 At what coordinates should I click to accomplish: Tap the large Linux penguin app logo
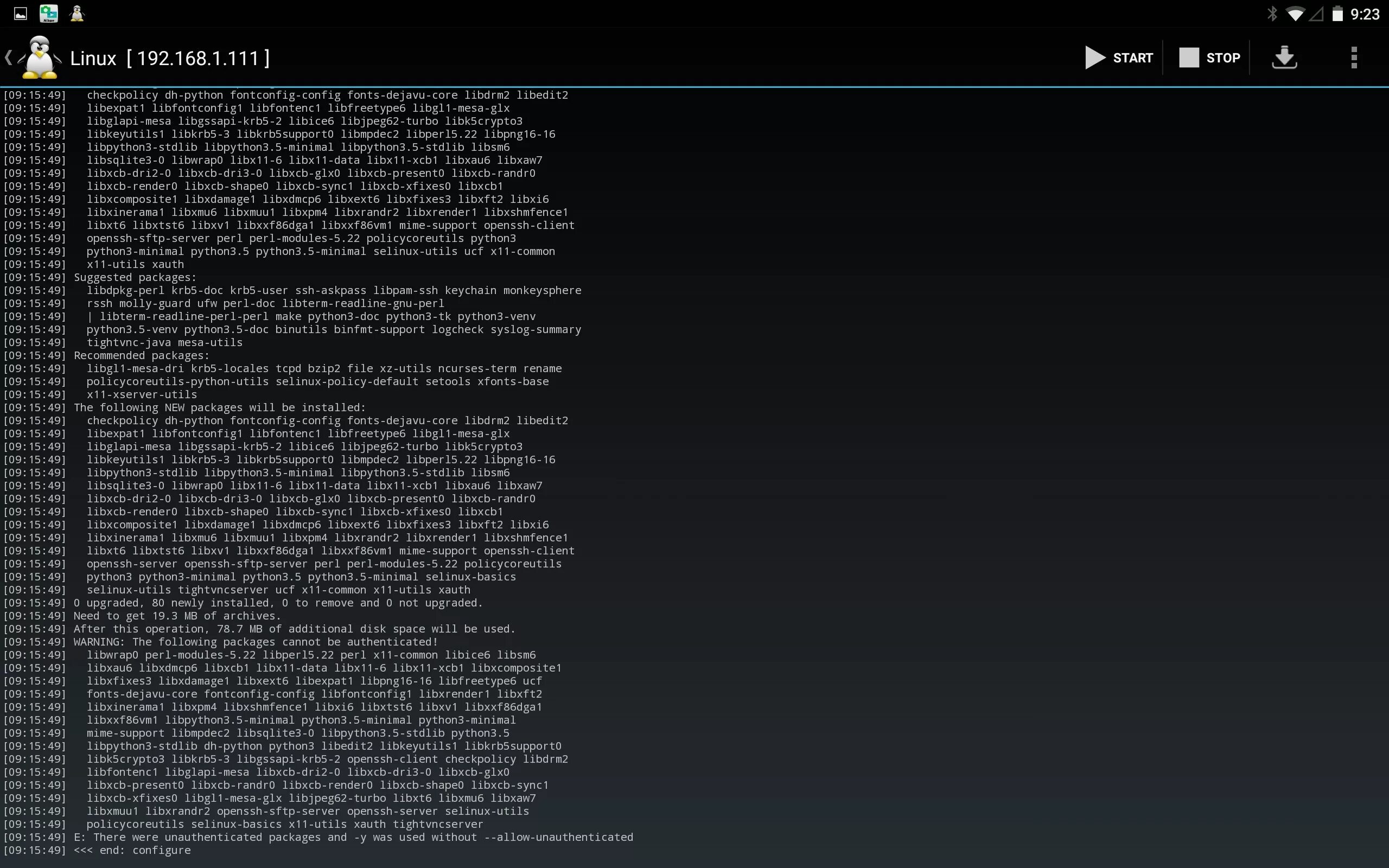click(x=39, y=58)
